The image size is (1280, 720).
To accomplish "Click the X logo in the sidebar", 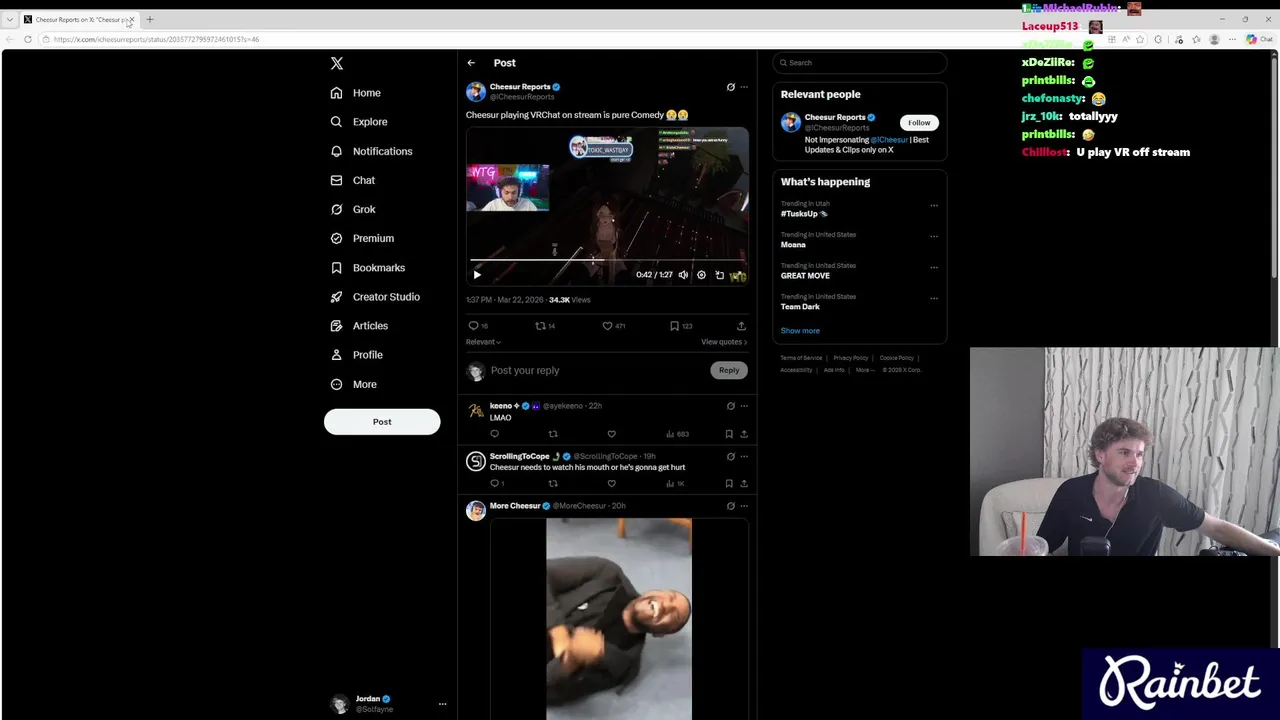I will (x=337, y=63).
